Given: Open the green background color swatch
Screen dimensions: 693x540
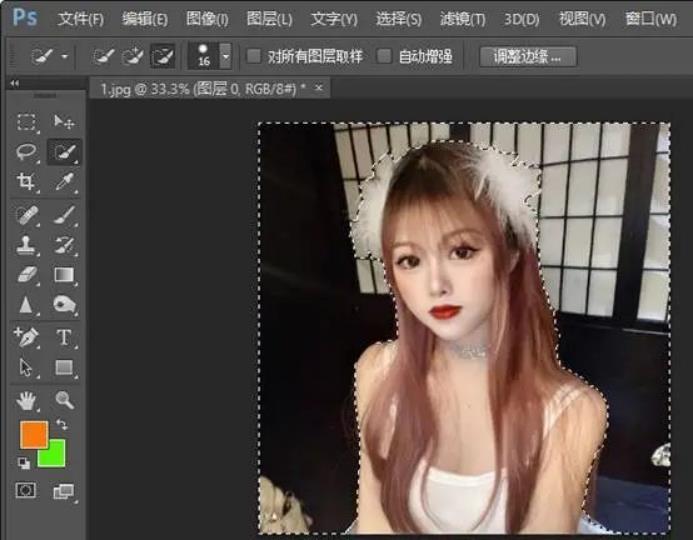Looking at the screenshot, I should [x=55, y=457].
